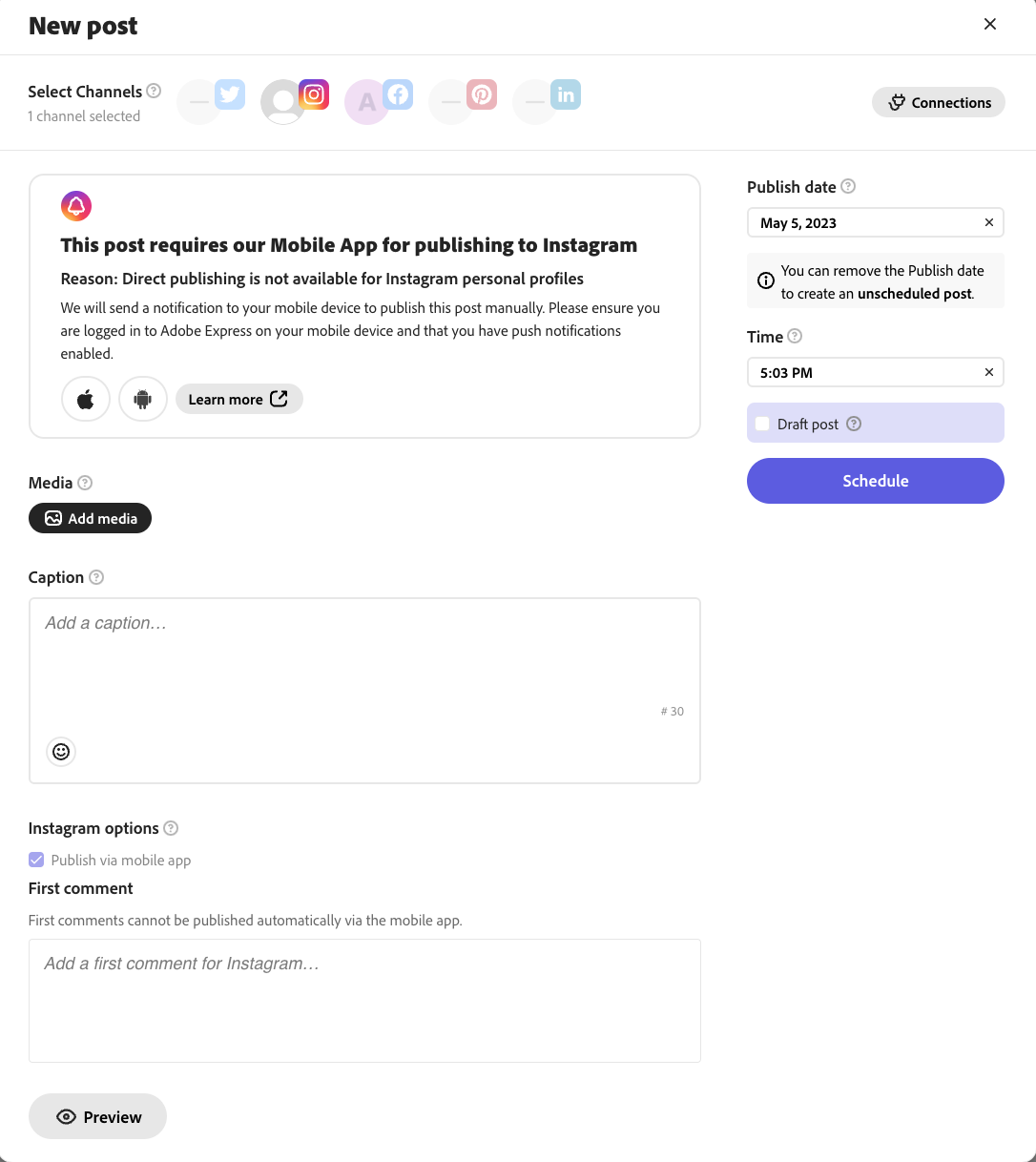Select the Pinterest channel icon
This screenshot has height=1162, width=1036.
(x=463, y=101)
